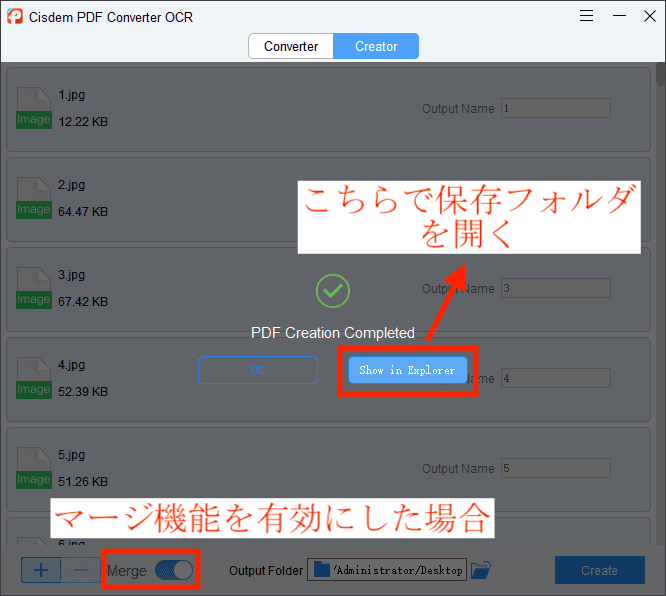Click the vertical scrollbar thumb

[x=660, y=75]
